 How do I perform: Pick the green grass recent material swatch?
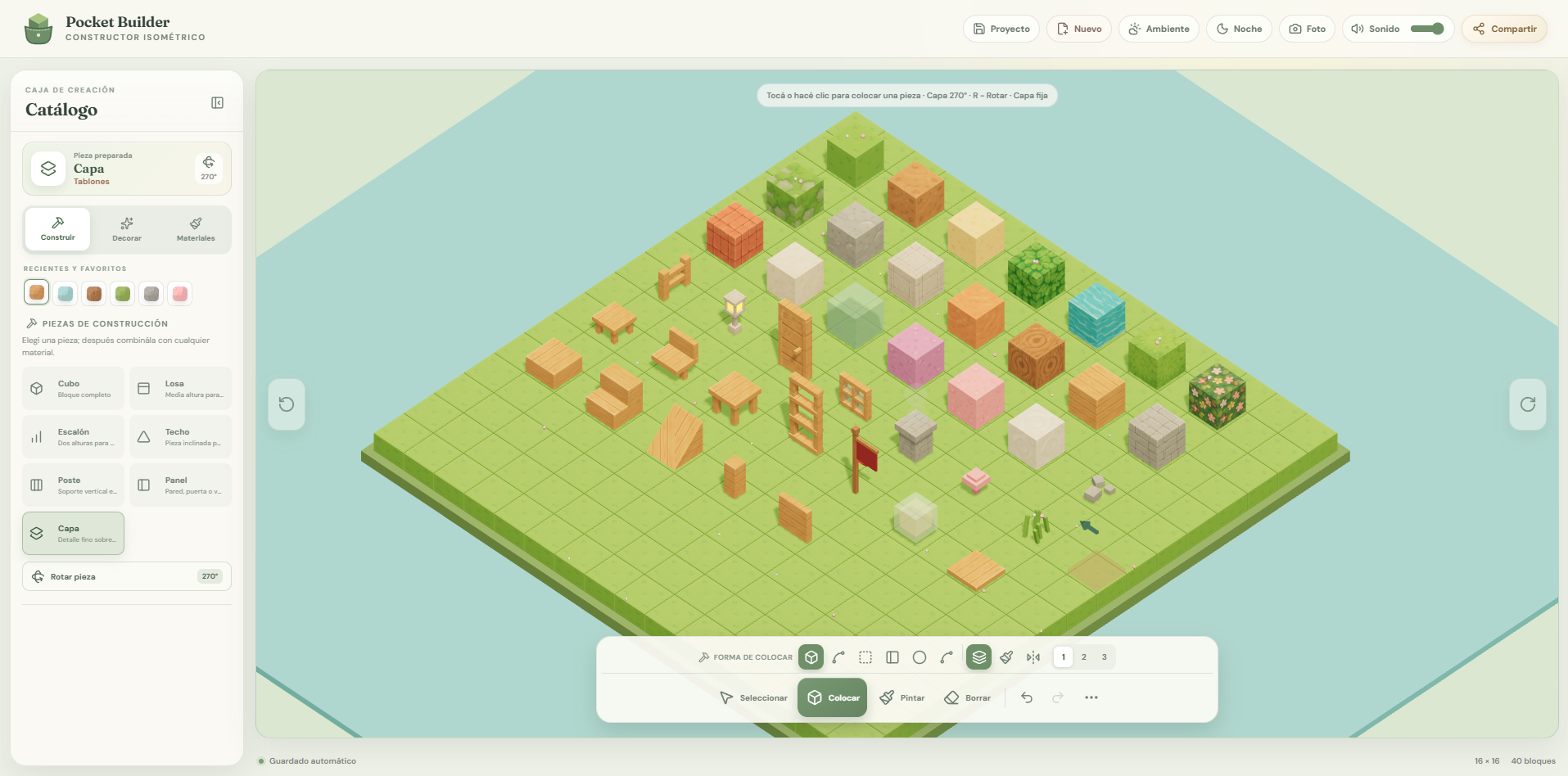click(x=123, y=293)
